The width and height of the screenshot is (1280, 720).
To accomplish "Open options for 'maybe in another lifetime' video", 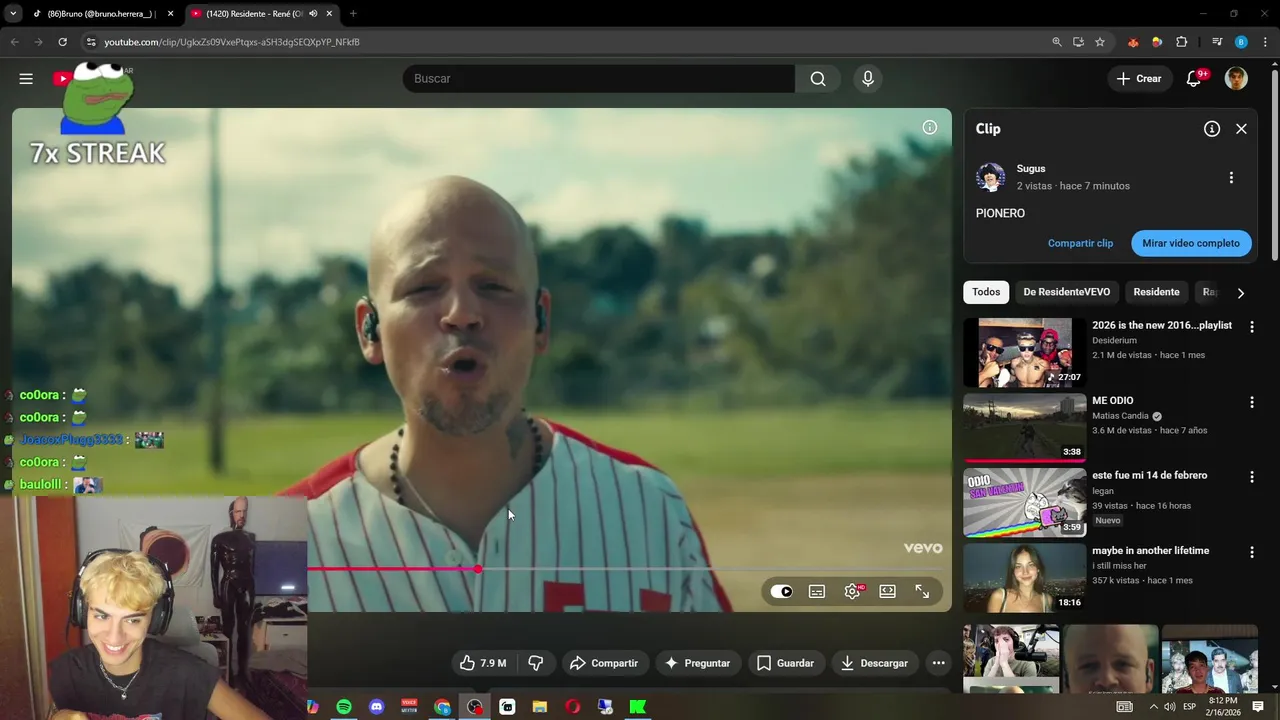I will coord(1251,552).
